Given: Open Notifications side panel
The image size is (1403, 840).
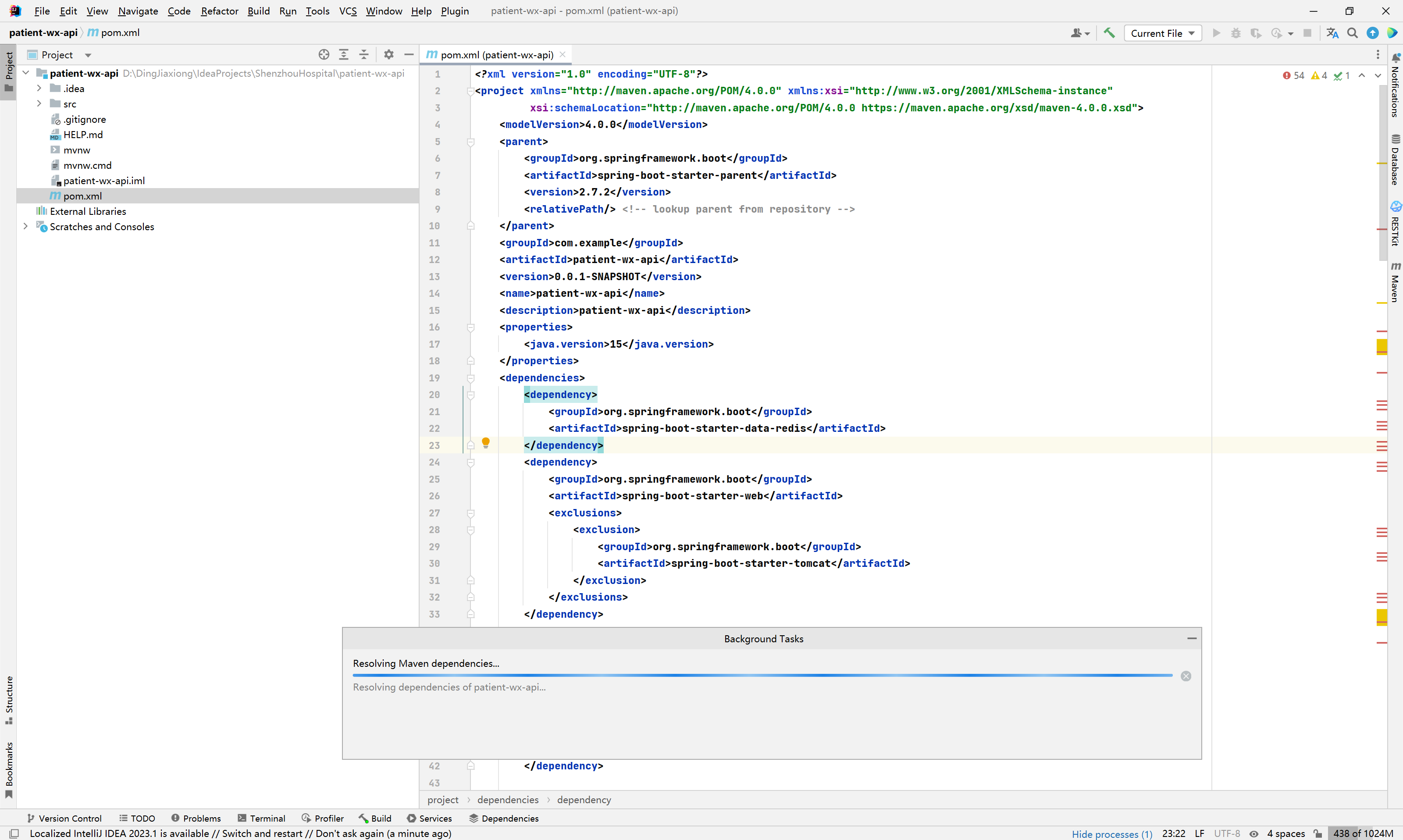Looking at the screenshot, I should point(1395,85).
